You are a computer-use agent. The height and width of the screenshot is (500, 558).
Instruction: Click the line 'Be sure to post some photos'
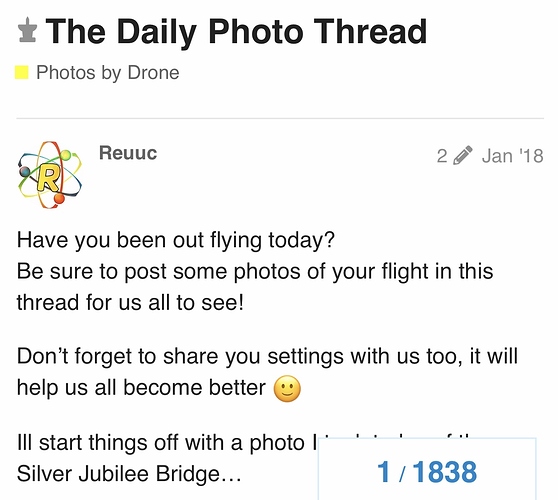tap(255, 272)
